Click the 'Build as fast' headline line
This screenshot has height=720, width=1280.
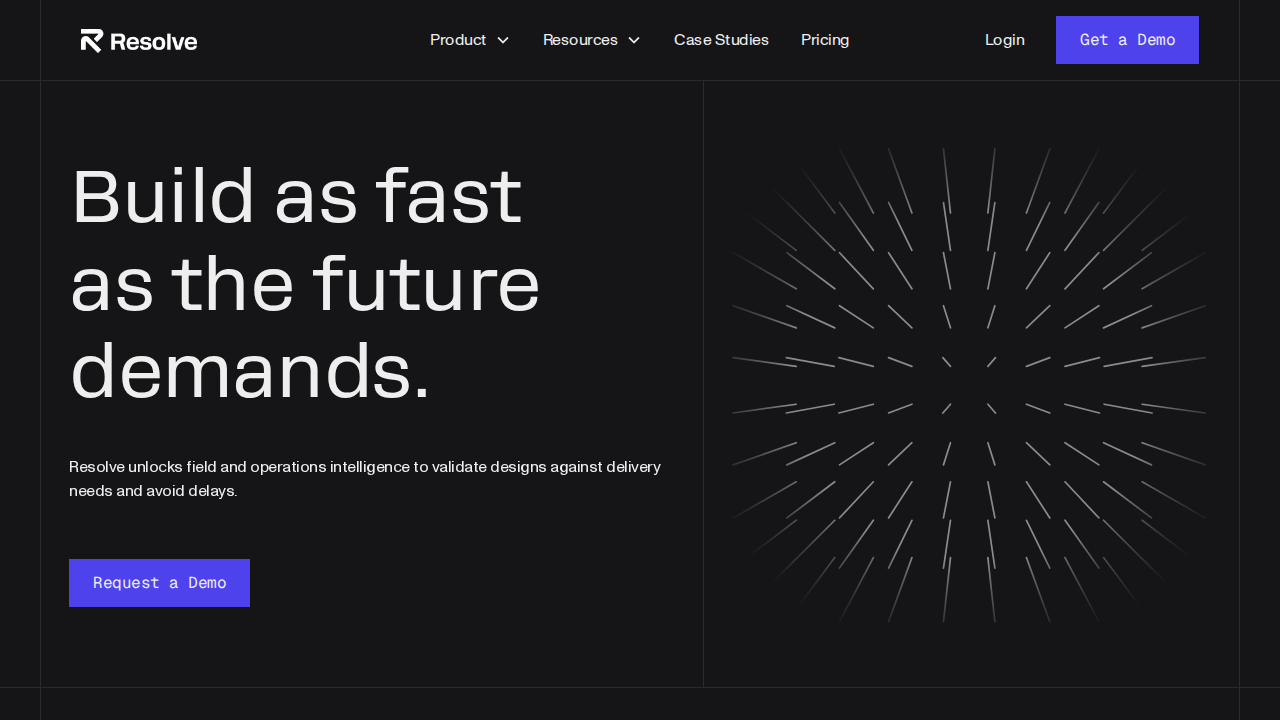(297, 197)
